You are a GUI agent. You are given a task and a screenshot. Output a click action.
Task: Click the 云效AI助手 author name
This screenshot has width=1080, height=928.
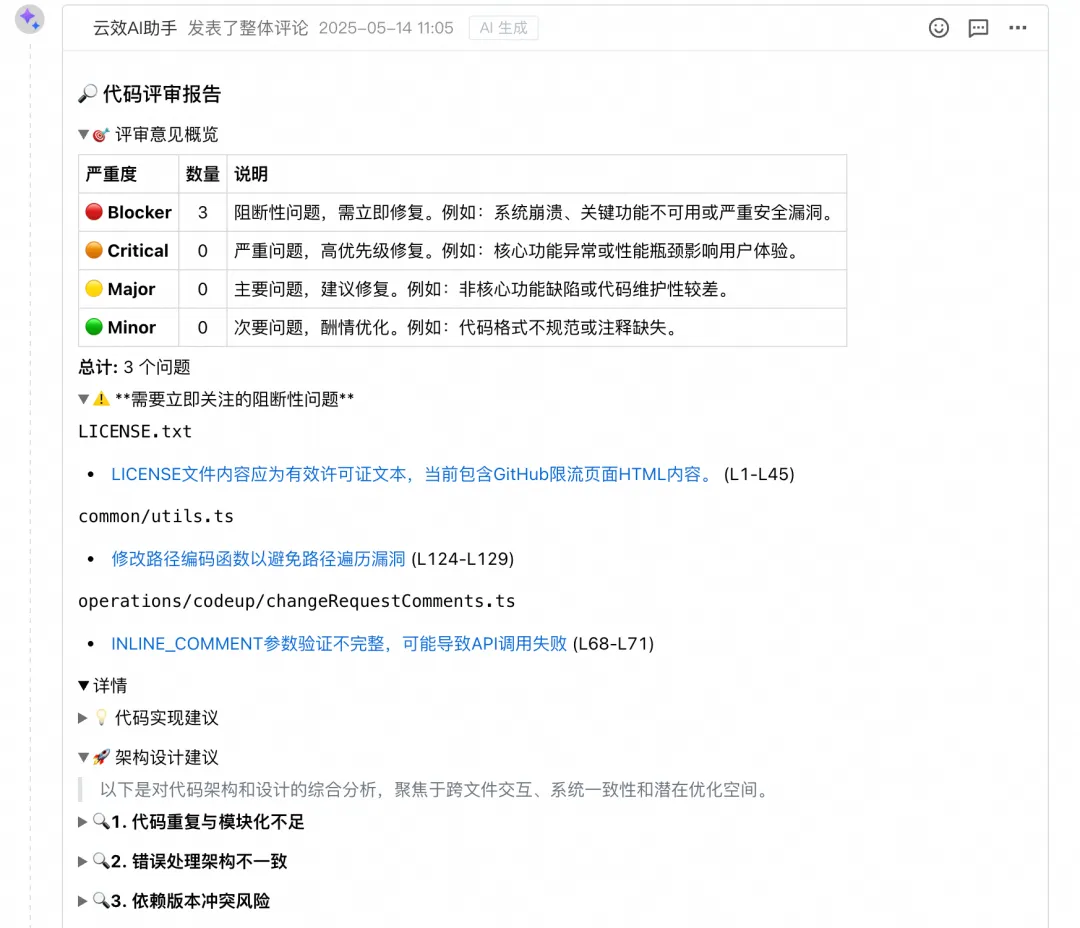[x=135, y=28]
